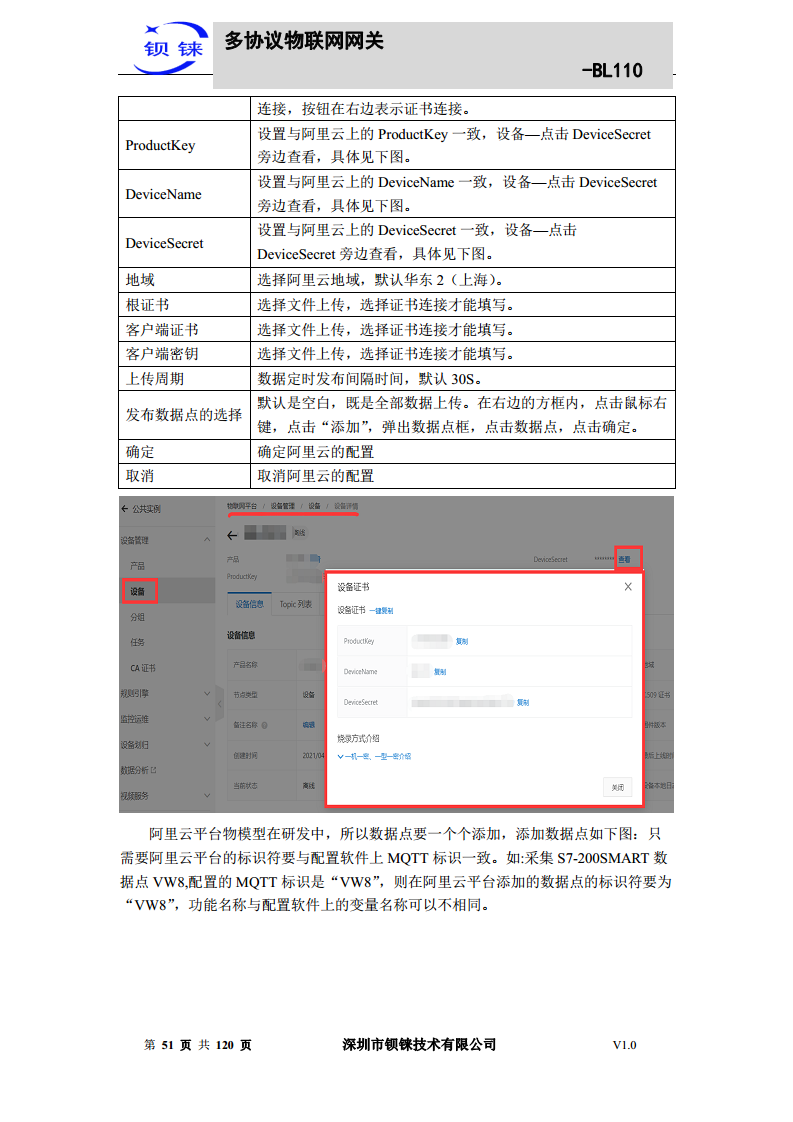Open CA 证书 in the sidebar
Screen dimensions: 793x1122
[142, 668]
